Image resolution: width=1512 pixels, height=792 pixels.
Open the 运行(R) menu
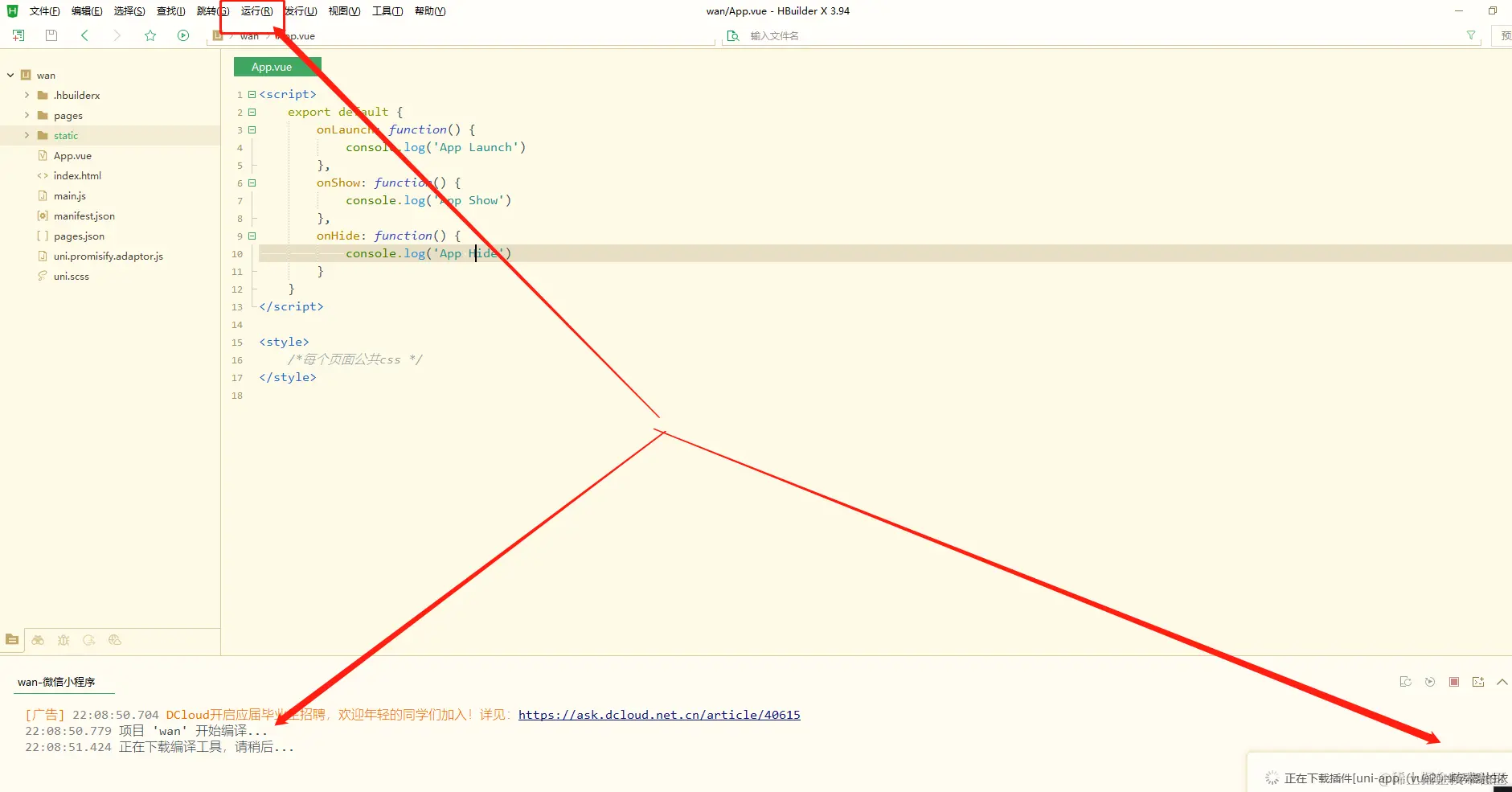[256, 11]
